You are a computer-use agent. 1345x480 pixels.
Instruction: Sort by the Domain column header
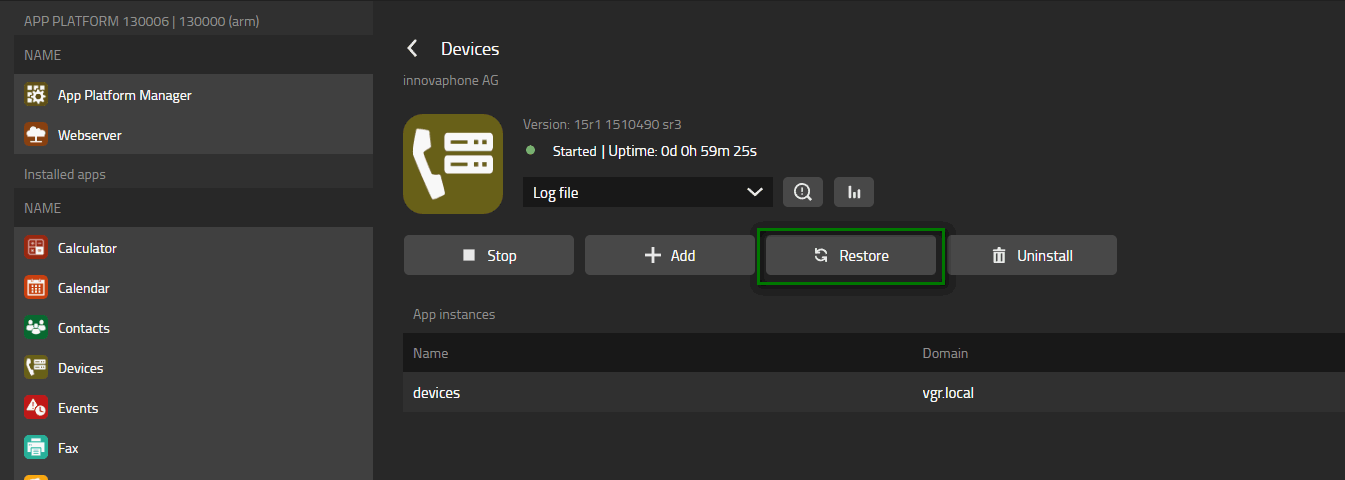pos(945,353)
